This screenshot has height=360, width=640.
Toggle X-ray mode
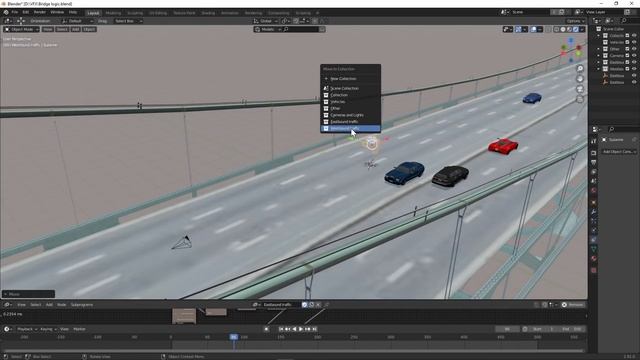coord(549,29)
